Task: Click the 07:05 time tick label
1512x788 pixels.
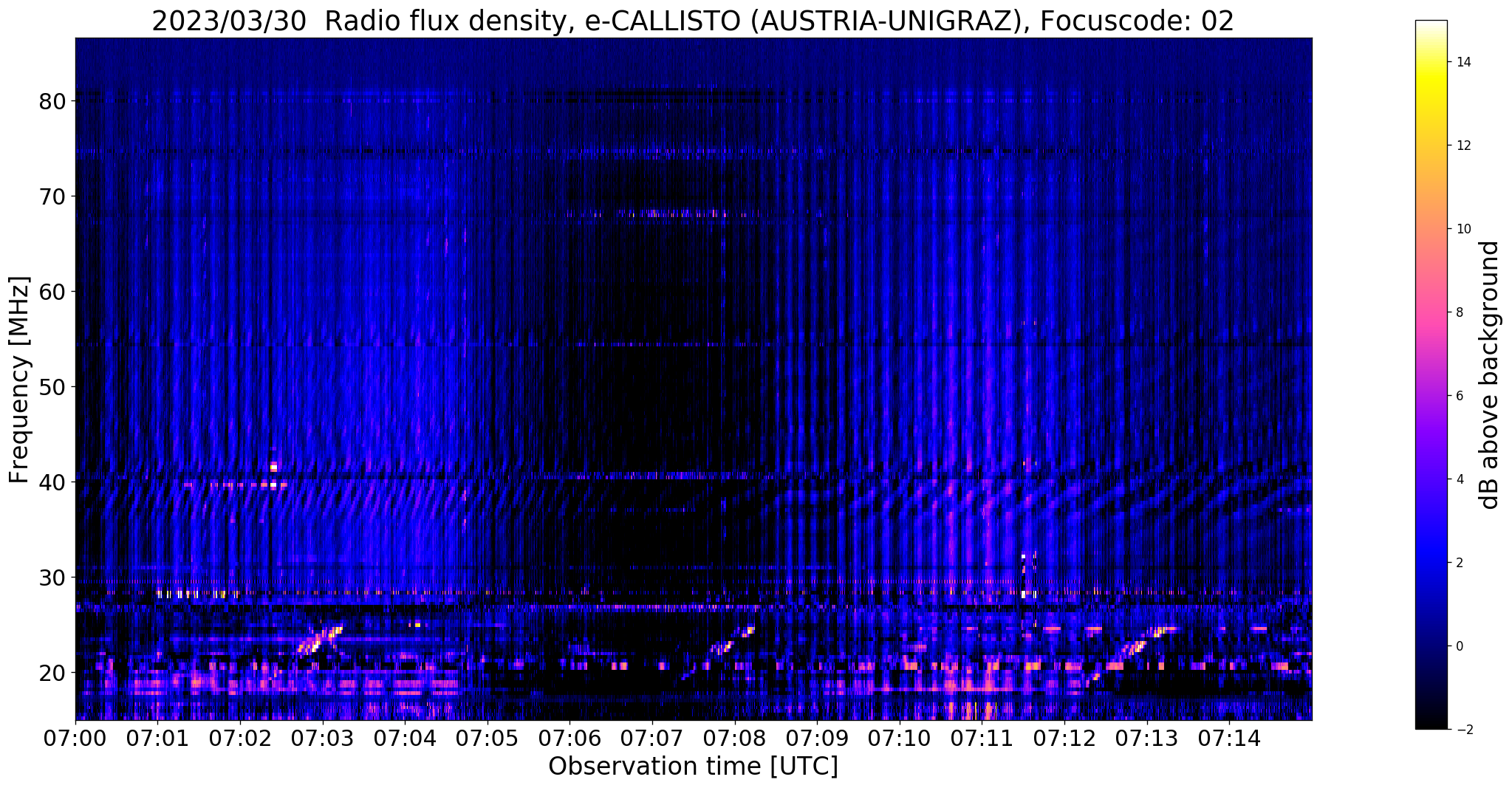Action: click(488, 738)
